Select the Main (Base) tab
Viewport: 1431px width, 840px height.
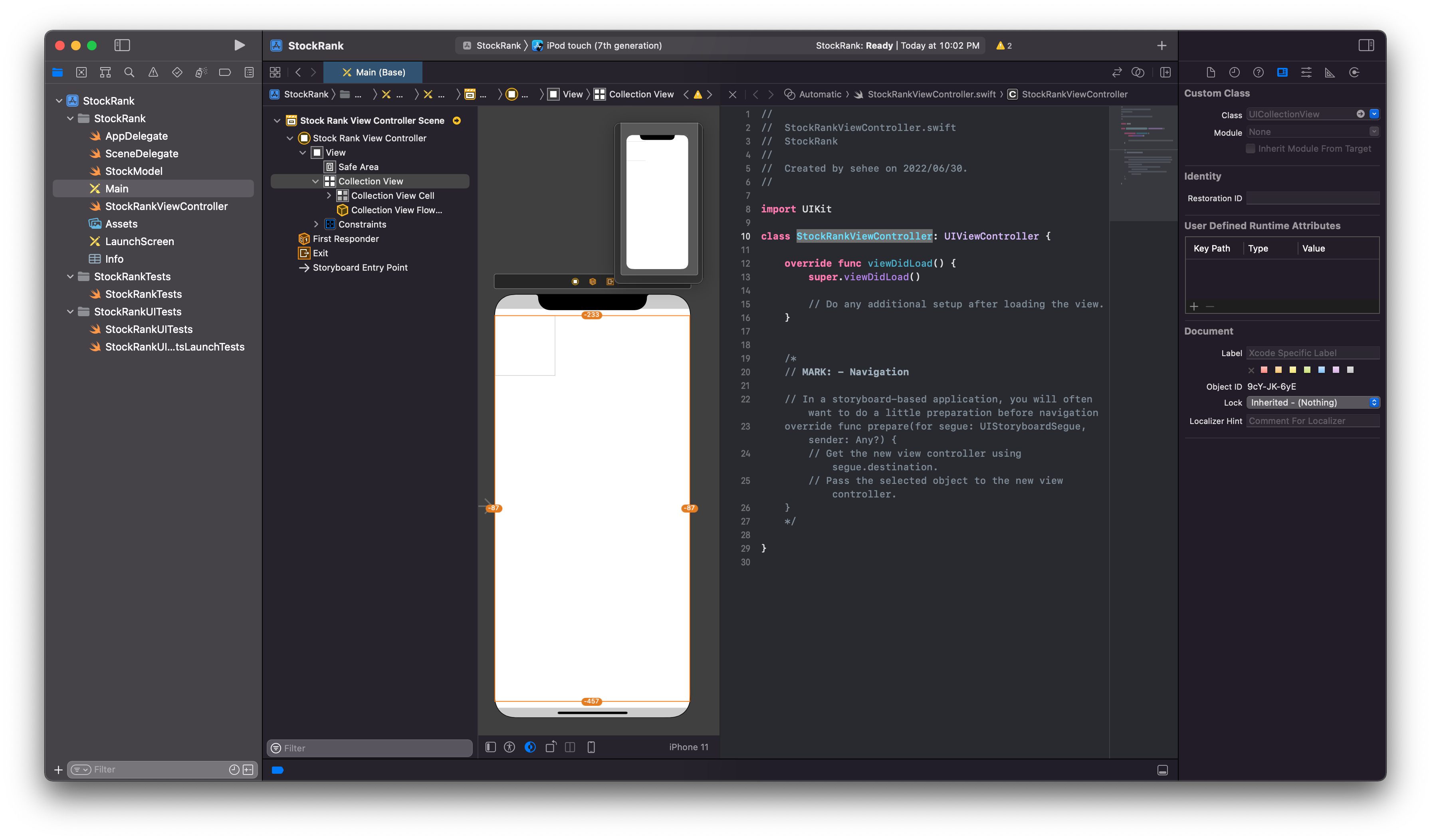pyautogui.click(x=373, y=72)
